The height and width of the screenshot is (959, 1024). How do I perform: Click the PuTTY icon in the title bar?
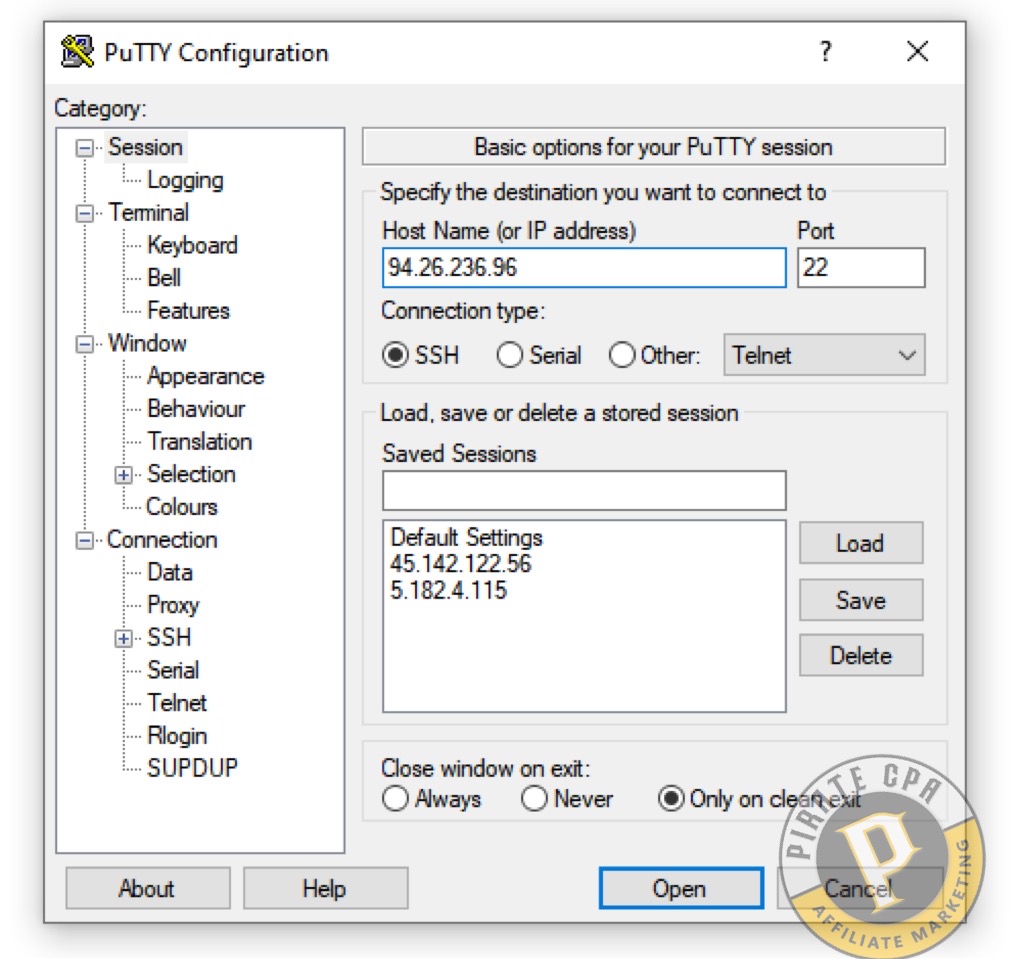(77, 52)
